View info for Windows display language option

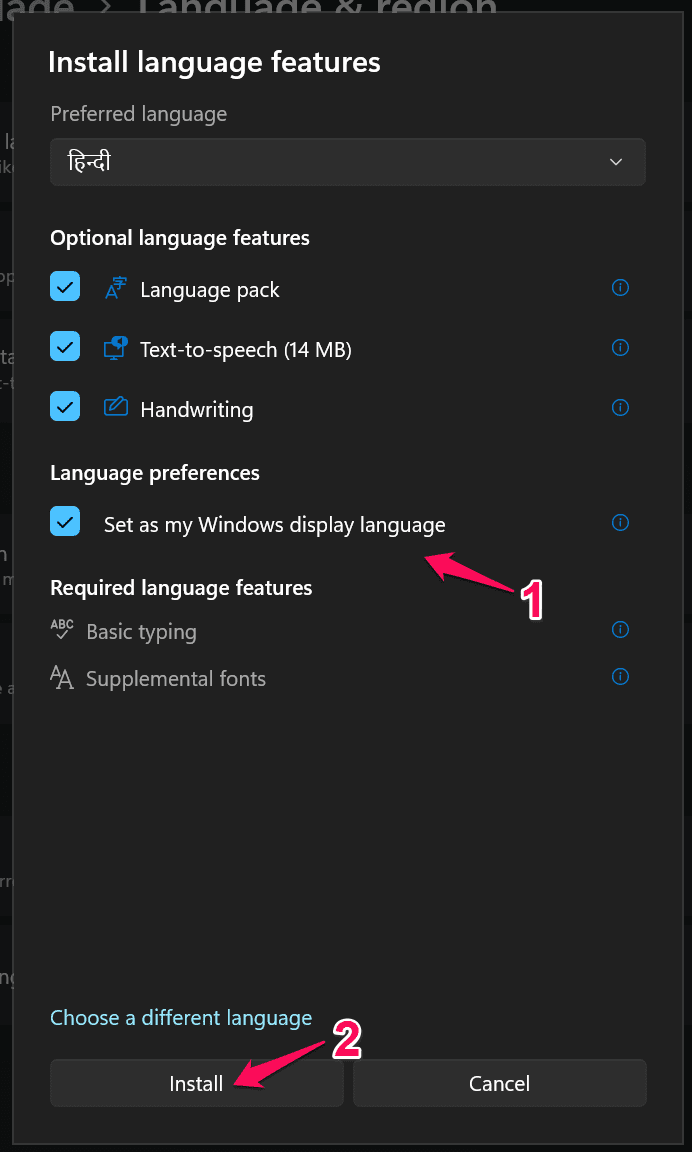point(620,523)
